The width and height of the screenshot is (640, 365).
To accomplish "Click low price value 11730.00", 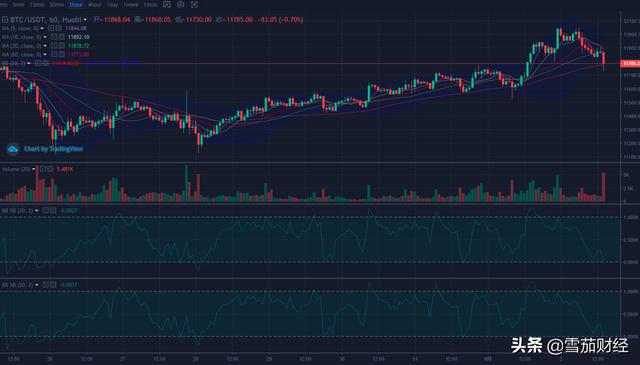I will [x=198, y=20].
